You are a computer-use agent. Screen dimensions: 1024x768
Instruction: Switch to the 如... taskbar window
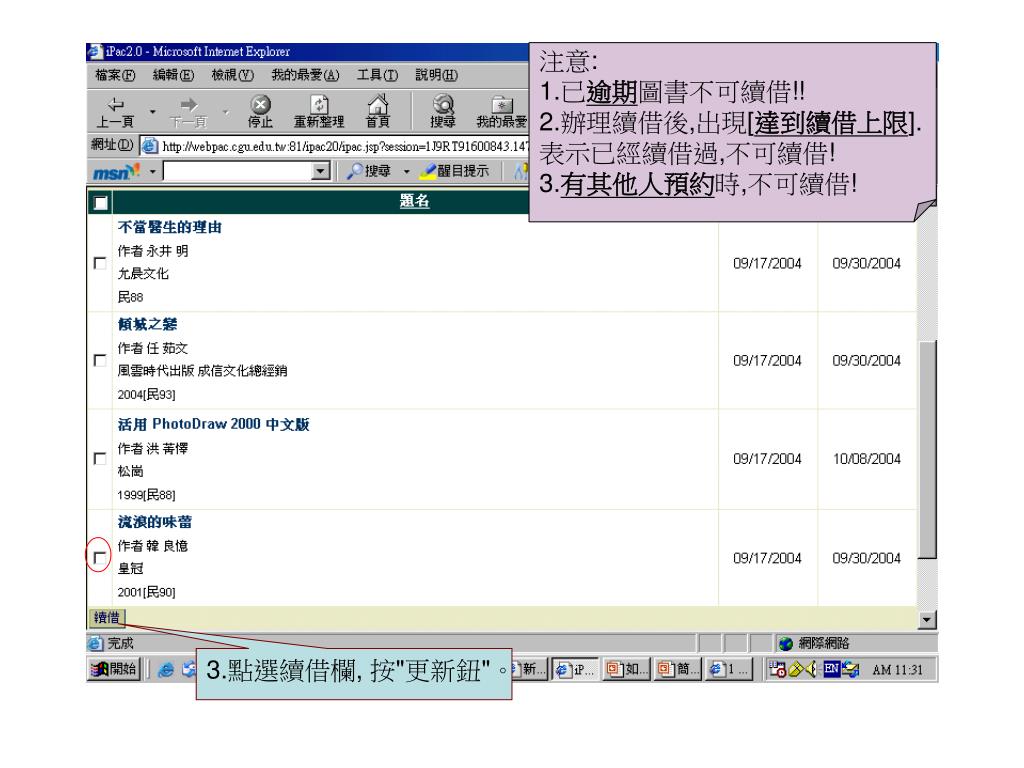(626, 669)
